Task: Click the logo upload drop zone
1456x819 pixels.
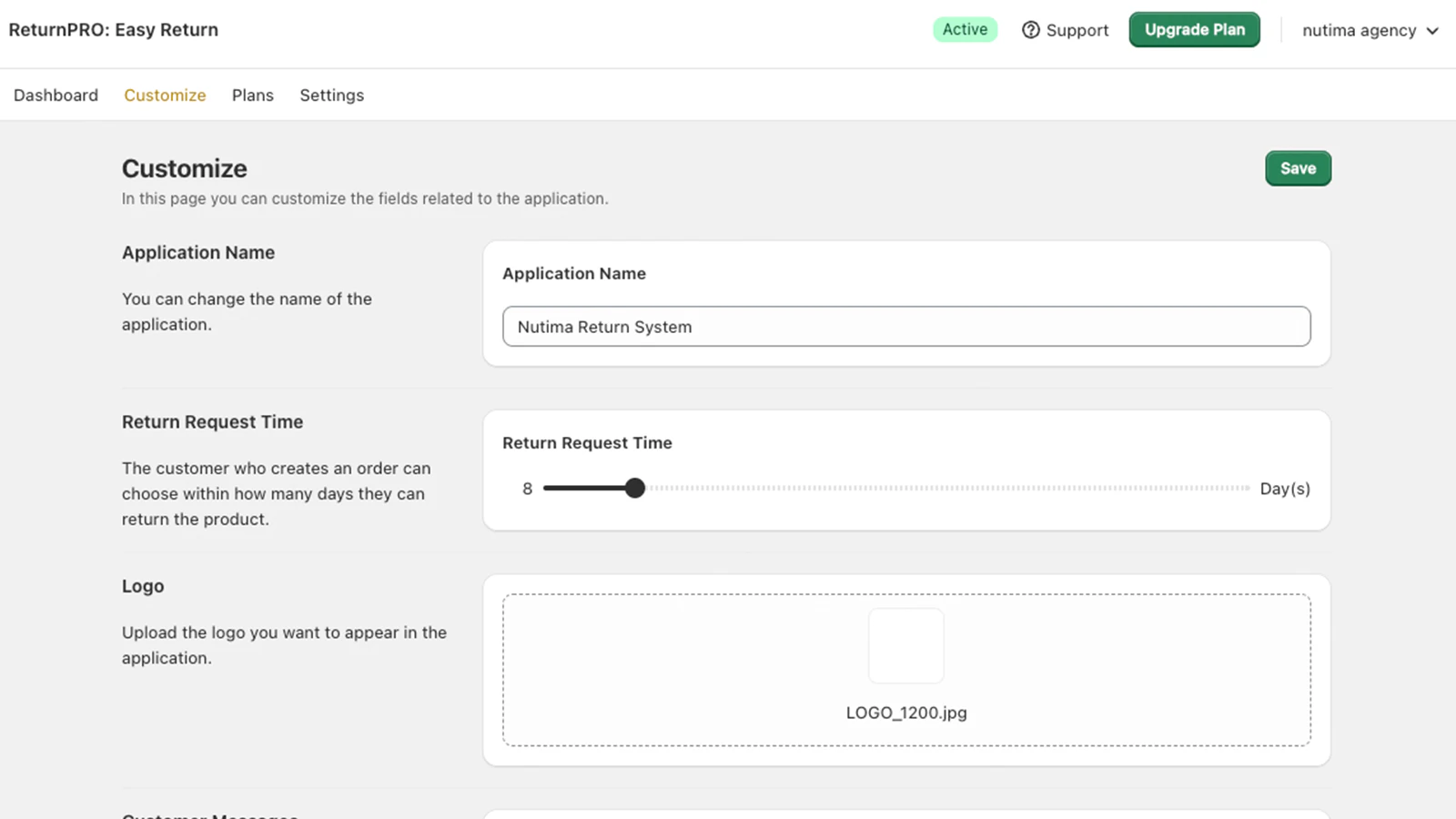Action: pyautogui.click(x=906, y=670)
